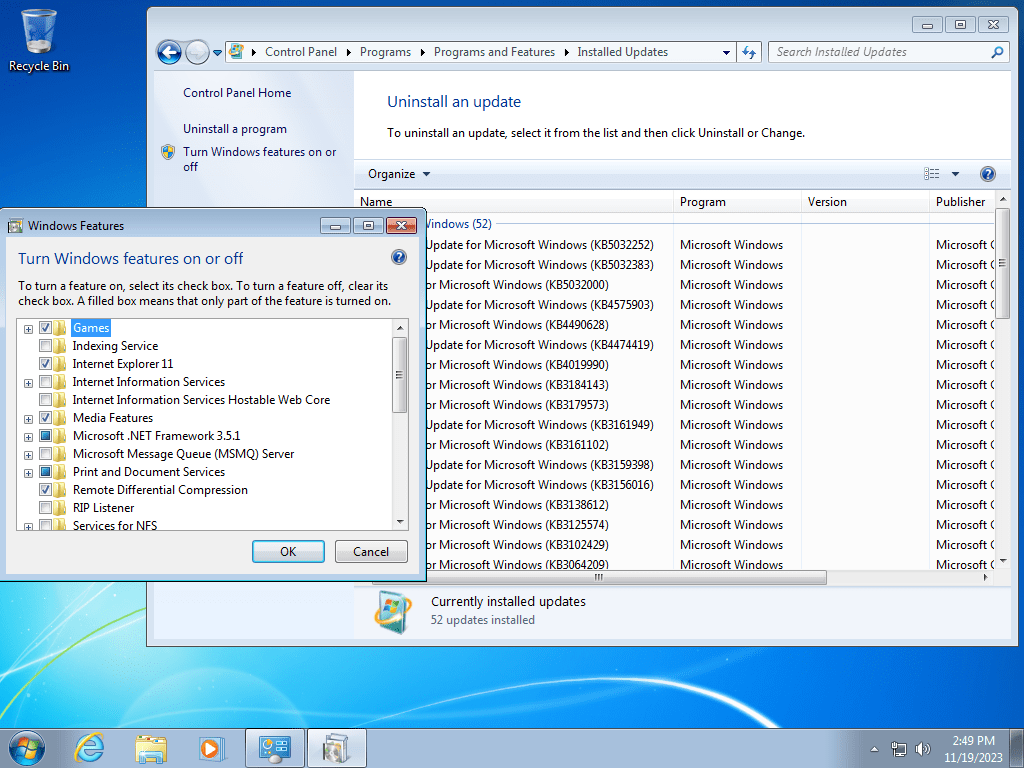Click the Programs and Features breadcrumb
The height and width of the screenshot is (768, 1024).
[494, 52]
